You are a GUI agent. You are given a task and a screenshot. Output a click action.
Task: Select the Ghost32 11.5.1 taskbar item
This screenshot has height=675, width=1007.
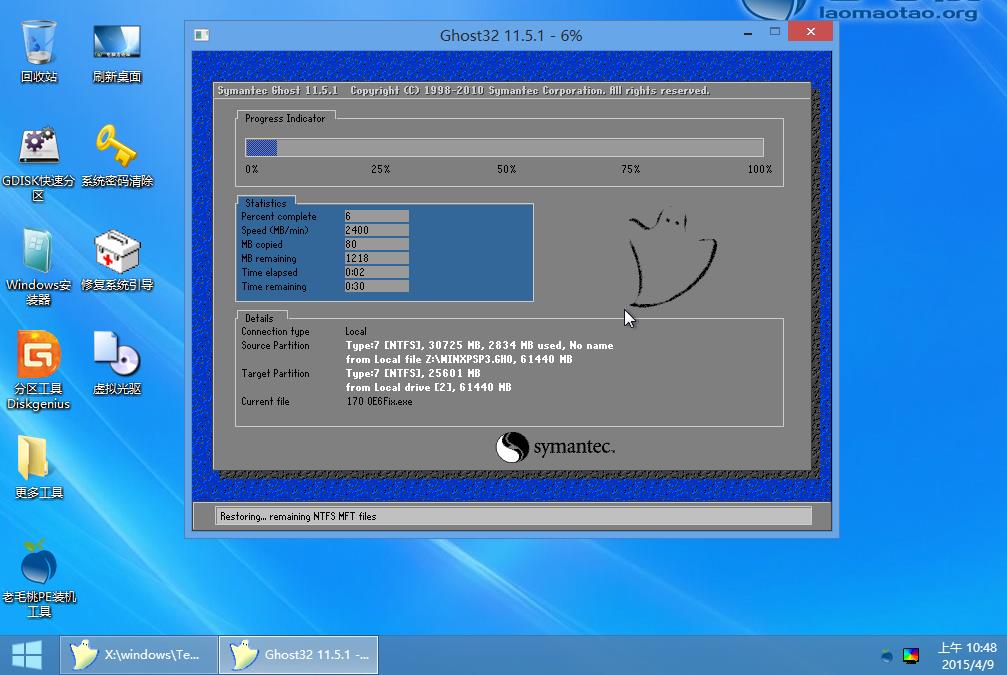[298, 655]
